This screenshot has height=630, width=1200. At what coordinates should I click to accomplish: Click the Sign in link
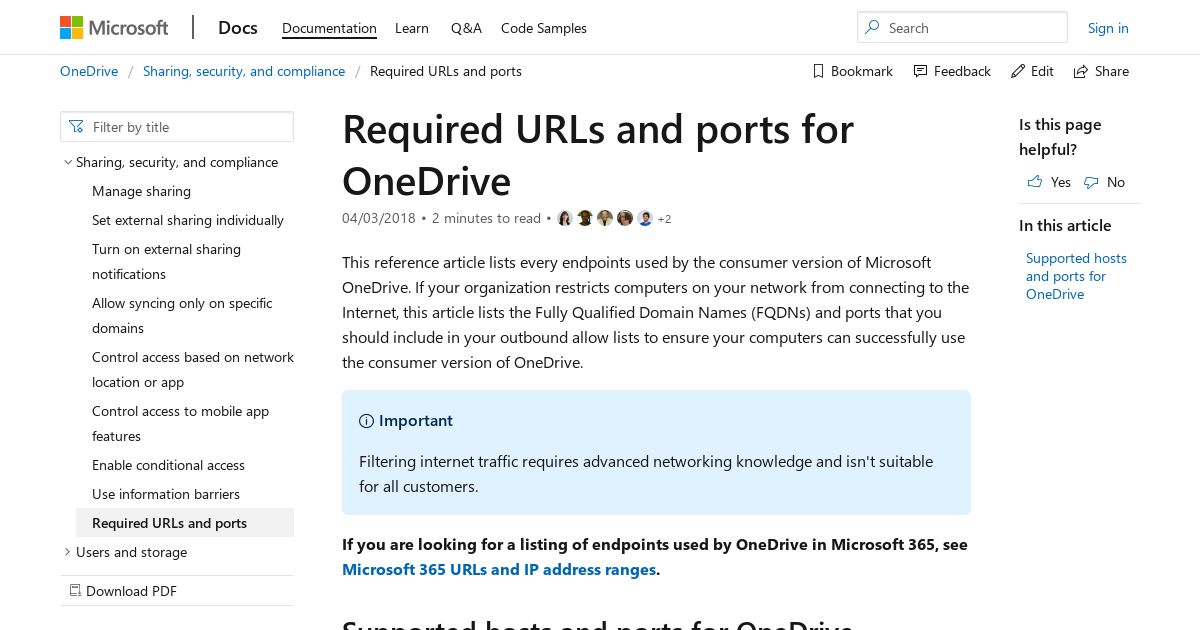coord(1108,28)
